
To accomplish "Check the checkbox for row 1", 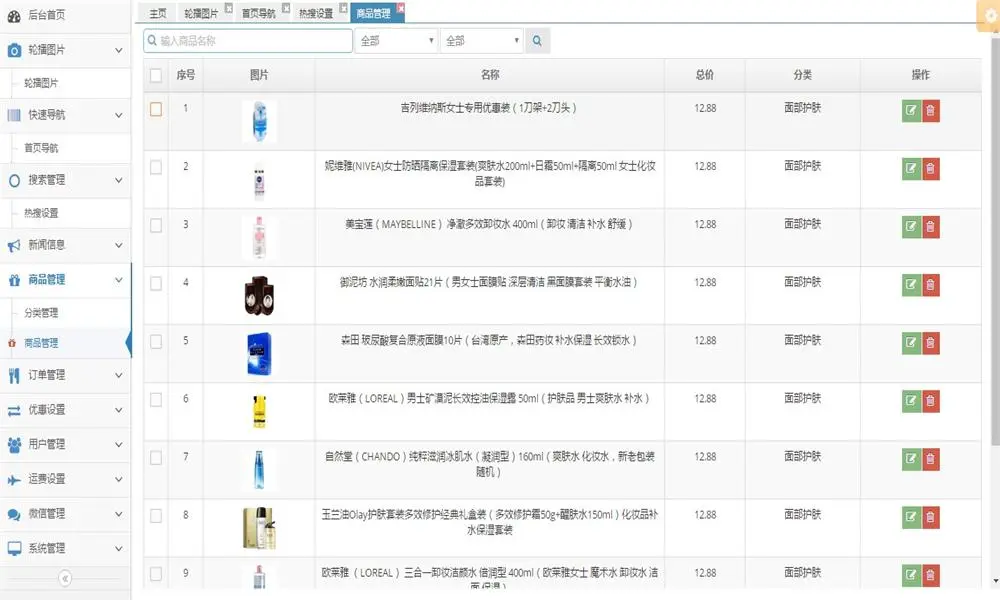I will (x=156, y=109).
